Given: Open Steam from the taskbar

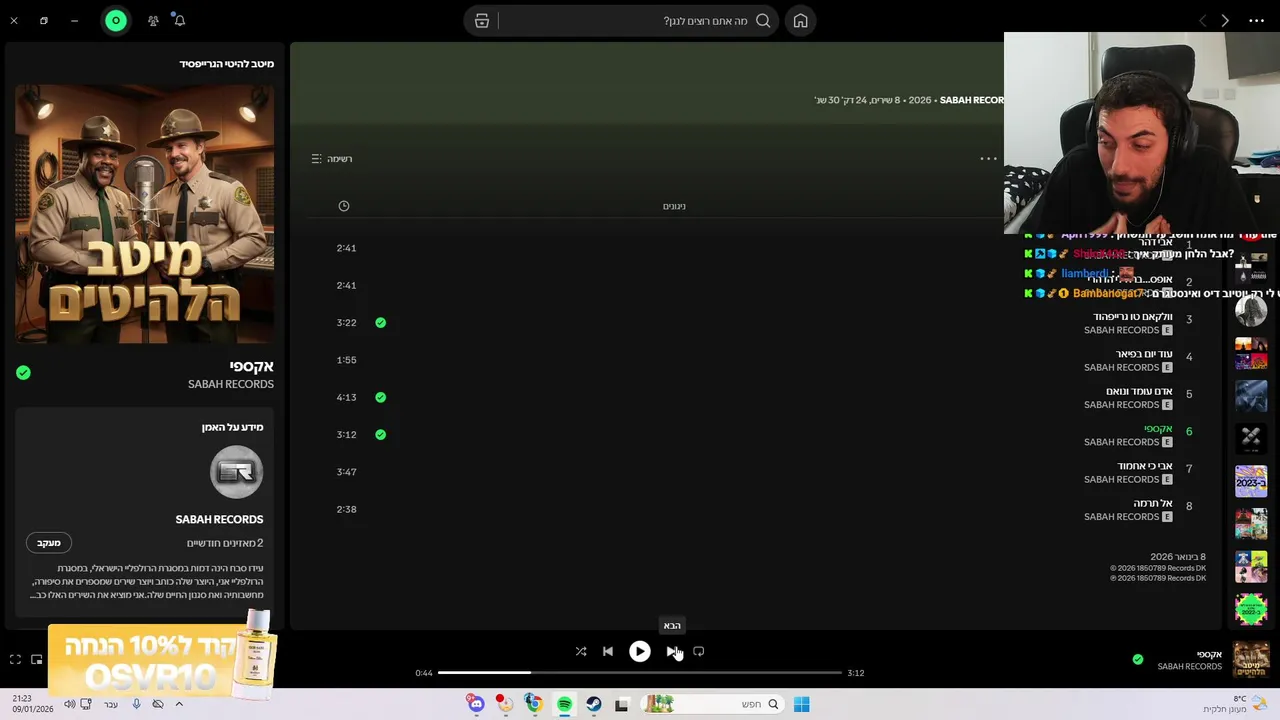Looking at the screenshot, I should pos(594,704).
